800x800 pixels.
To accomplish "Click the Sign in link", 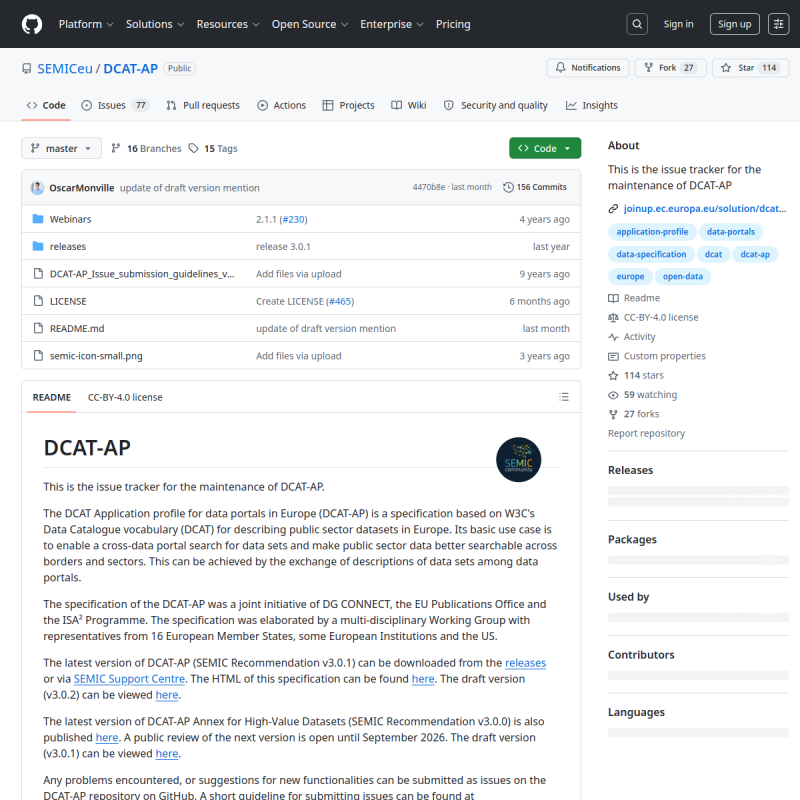I will point(678,24).
